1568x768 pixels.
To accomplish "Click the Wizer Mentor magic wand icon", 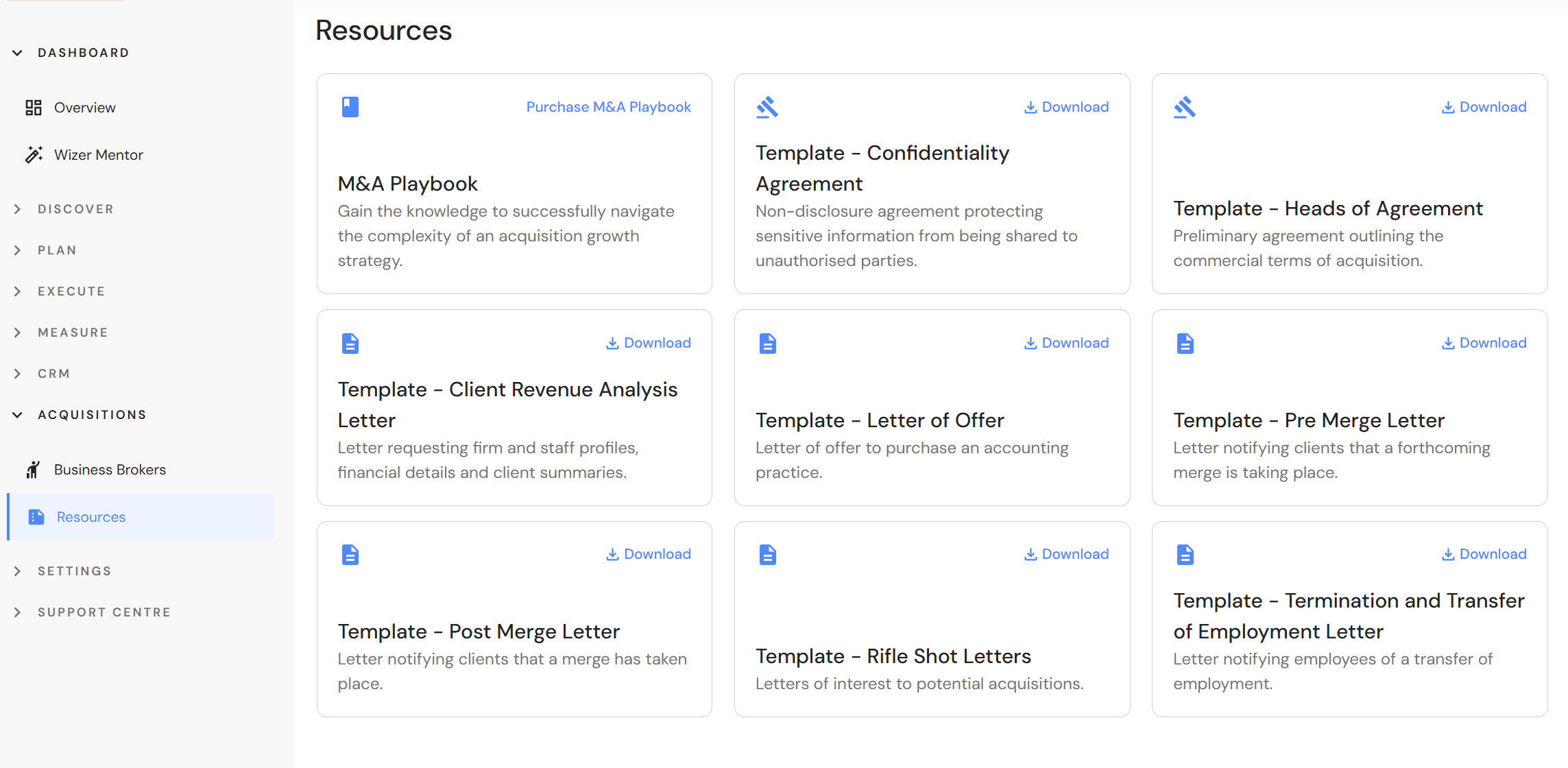I will (x=34, y=155).
